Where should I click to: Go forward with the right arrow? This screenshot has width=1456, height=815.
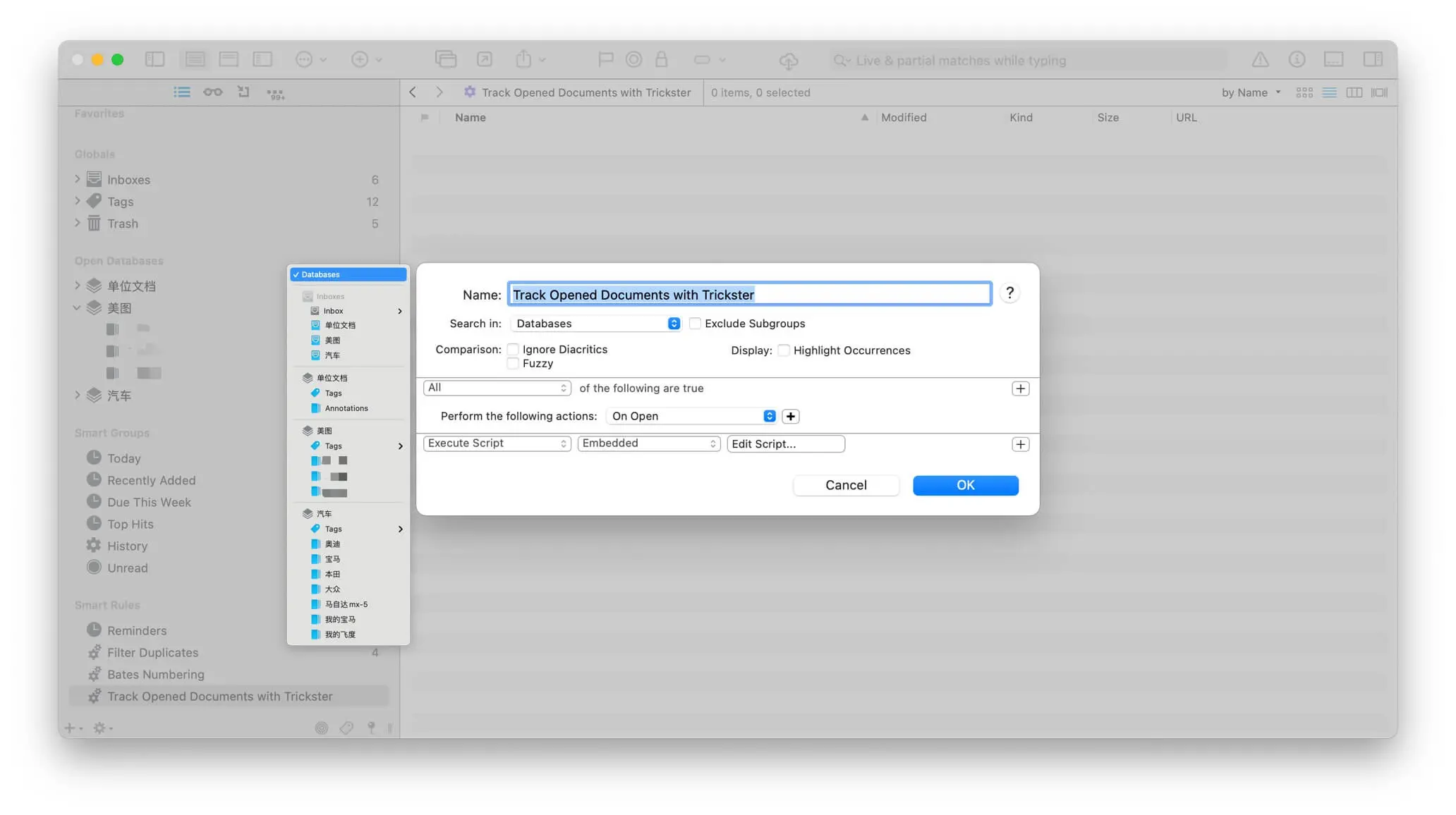click(x=439, y=92)
